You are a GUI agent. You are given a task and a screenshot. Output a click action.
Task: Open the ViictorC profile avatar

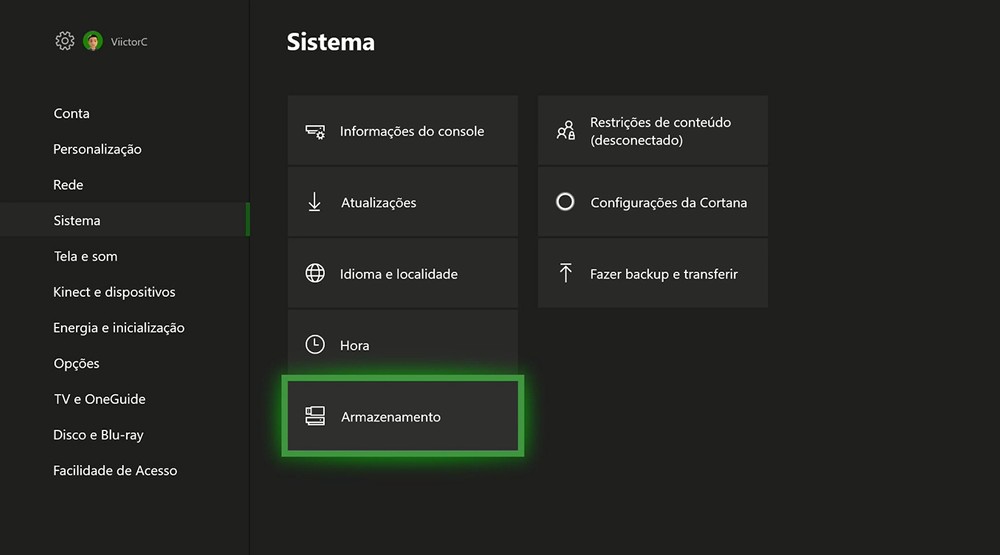(x=93, y=41)
